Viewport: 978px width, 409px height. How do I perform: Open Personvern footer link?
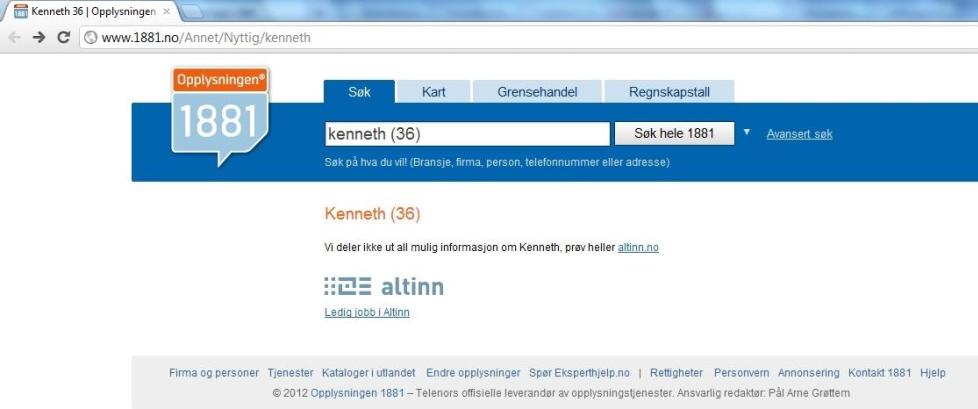(x=742, y=373)
